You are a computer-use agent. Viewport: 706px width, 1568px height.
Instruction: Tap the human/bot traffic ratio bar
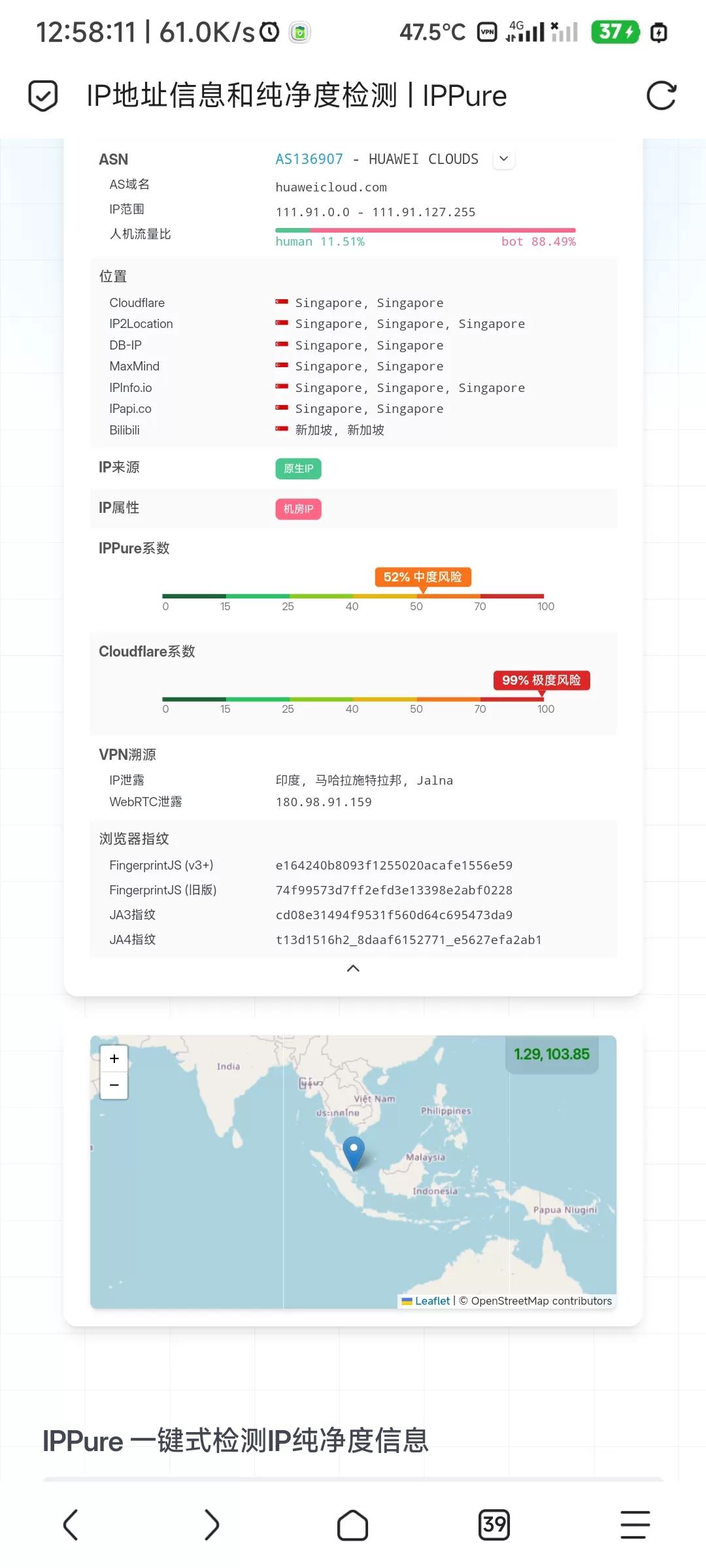click(425, 231)
